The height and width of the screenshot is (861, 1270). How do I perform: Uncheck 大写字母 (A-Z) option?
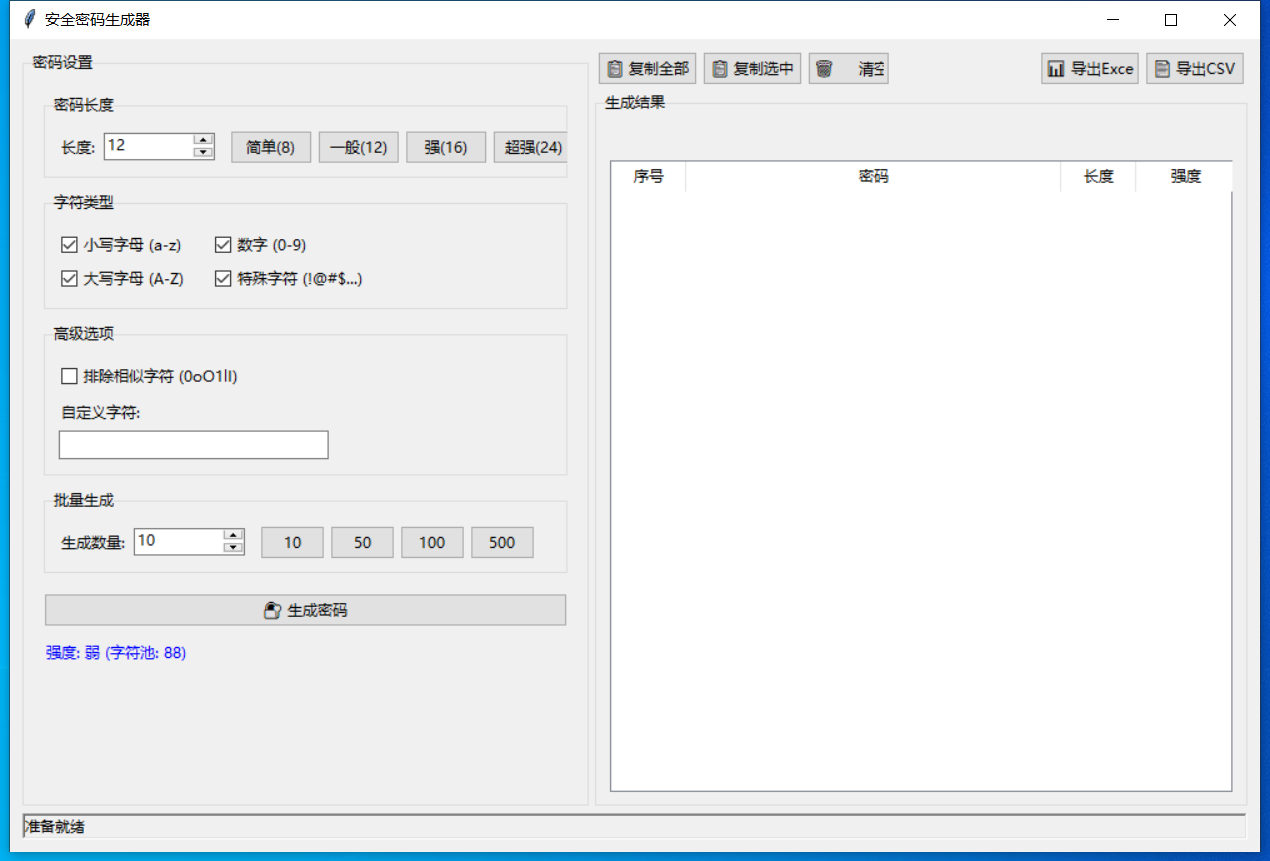(x=69, y=279)
